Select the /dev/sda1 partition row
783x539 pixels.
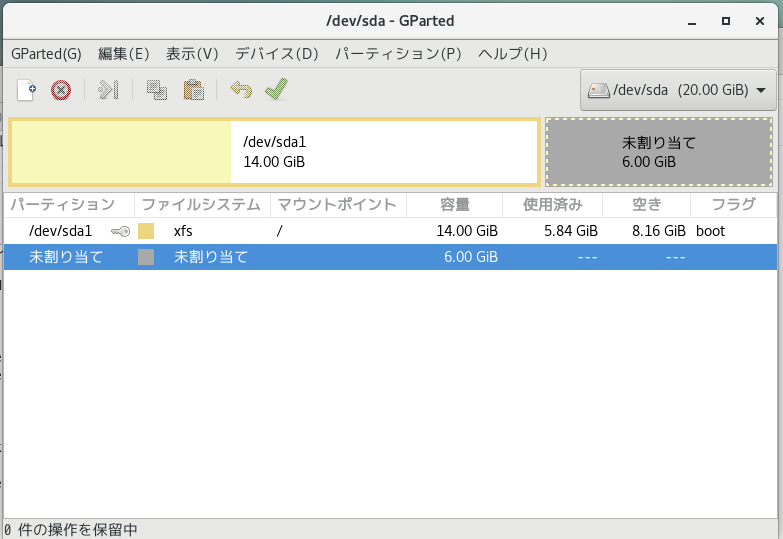point(391,231)
